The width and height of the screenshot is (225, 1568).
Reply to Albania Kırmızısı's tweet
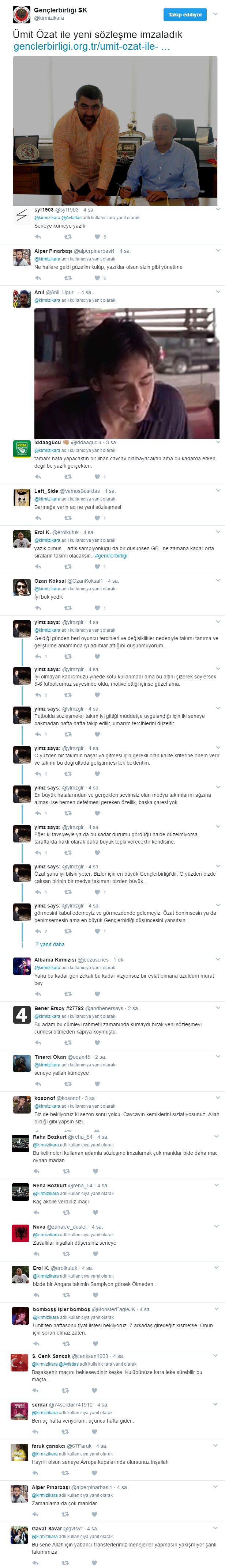click(38, 993)
